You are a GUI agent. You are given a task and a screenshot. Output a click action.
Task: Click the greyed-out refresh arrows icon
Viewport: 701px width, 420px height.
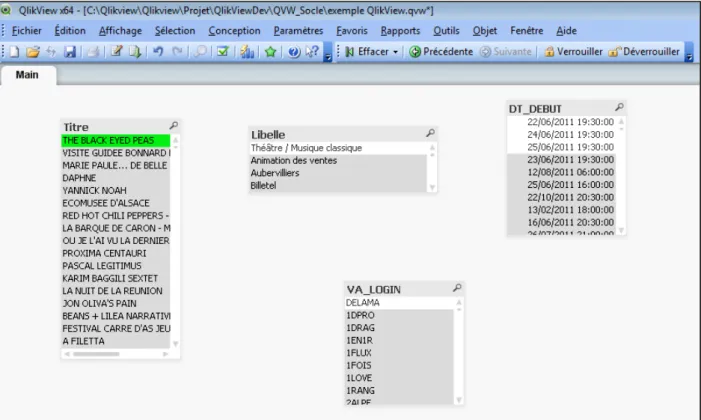(x=51, y=52)
